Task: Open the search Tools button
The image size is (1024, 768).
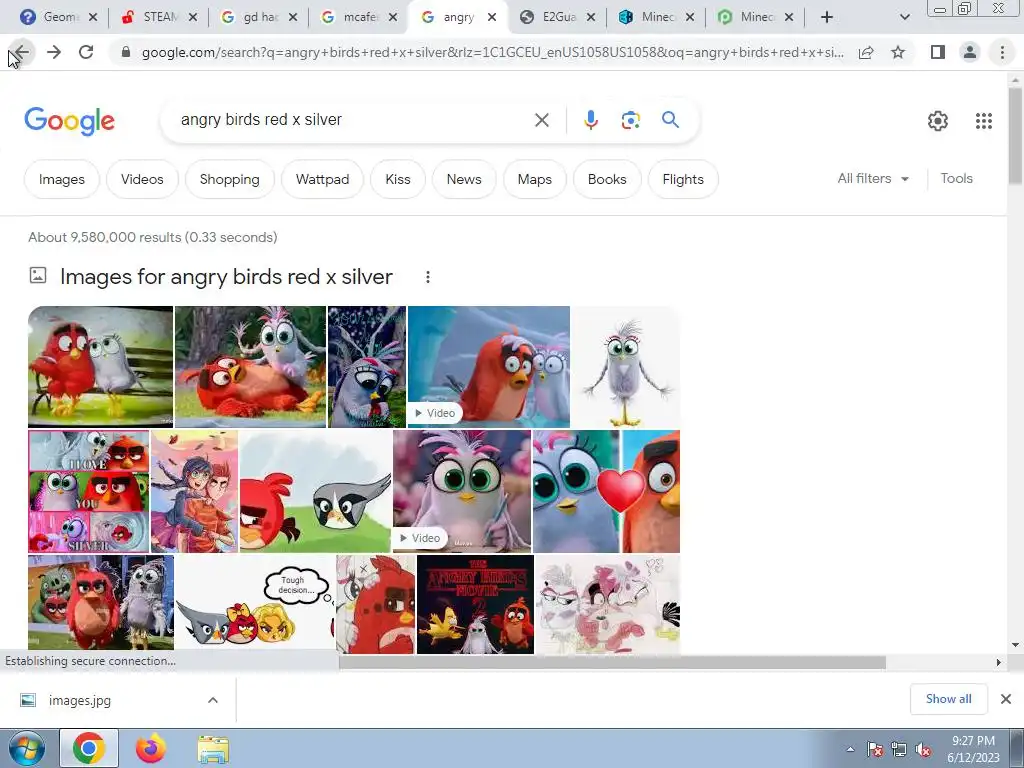Action: [956, 178]
